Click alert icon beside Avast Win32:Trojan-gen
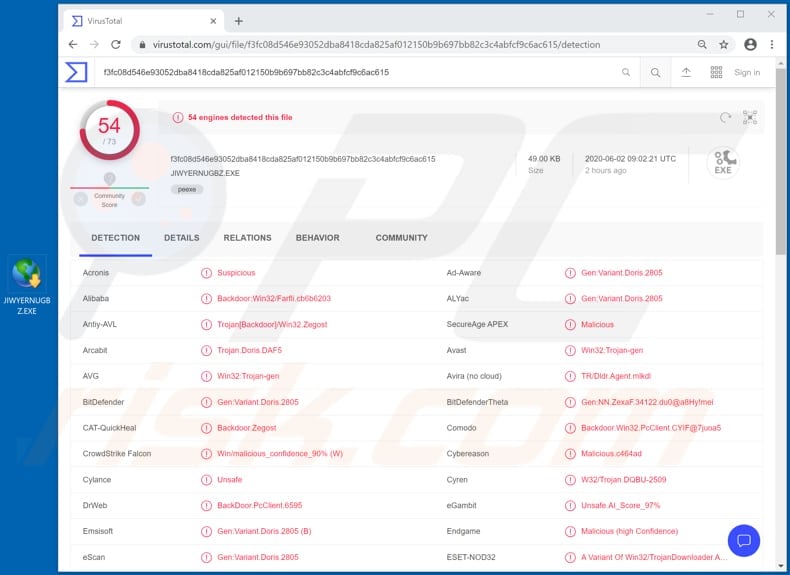The height and width of the screenshot is (575, 790). click(570, 350)
